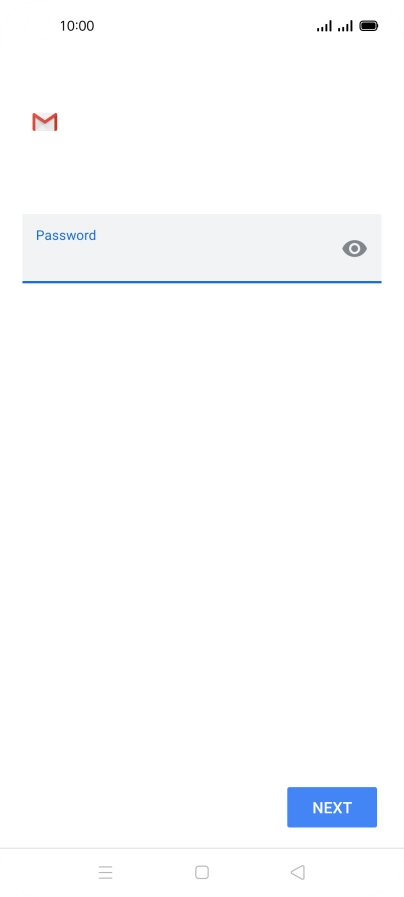Tap the empty area inside Password box
404x897 pixels.
[183, 260]
